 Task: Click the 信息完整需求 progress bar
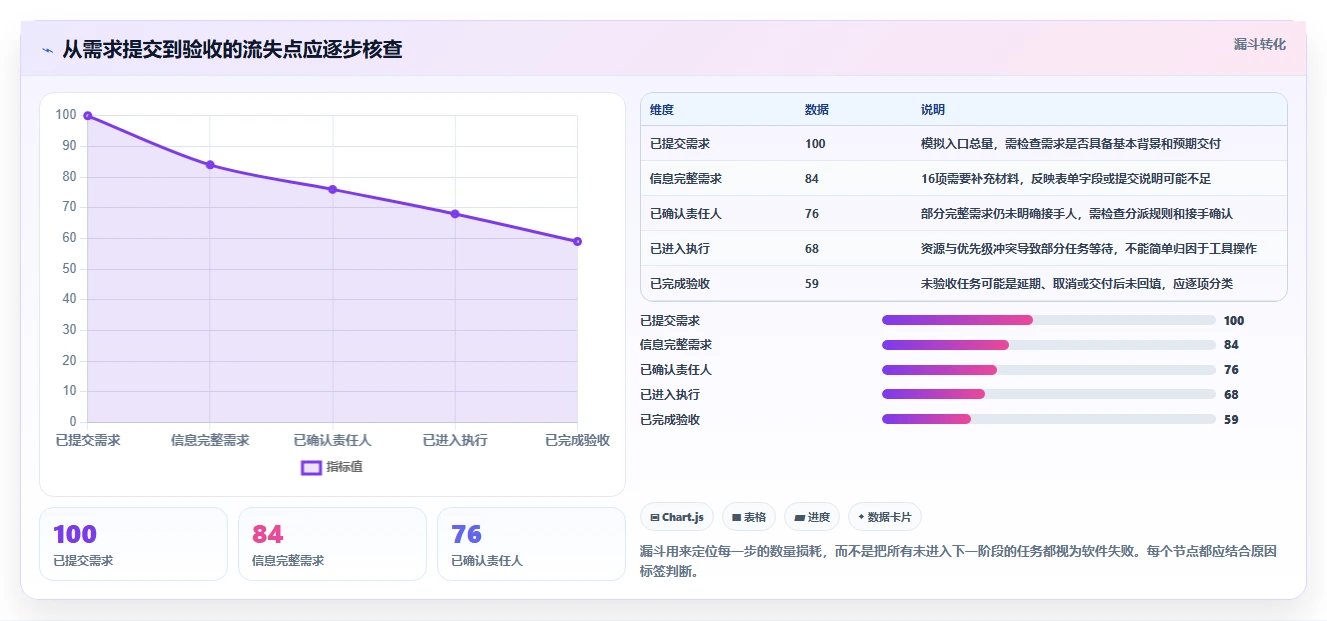pos(1048,345)
